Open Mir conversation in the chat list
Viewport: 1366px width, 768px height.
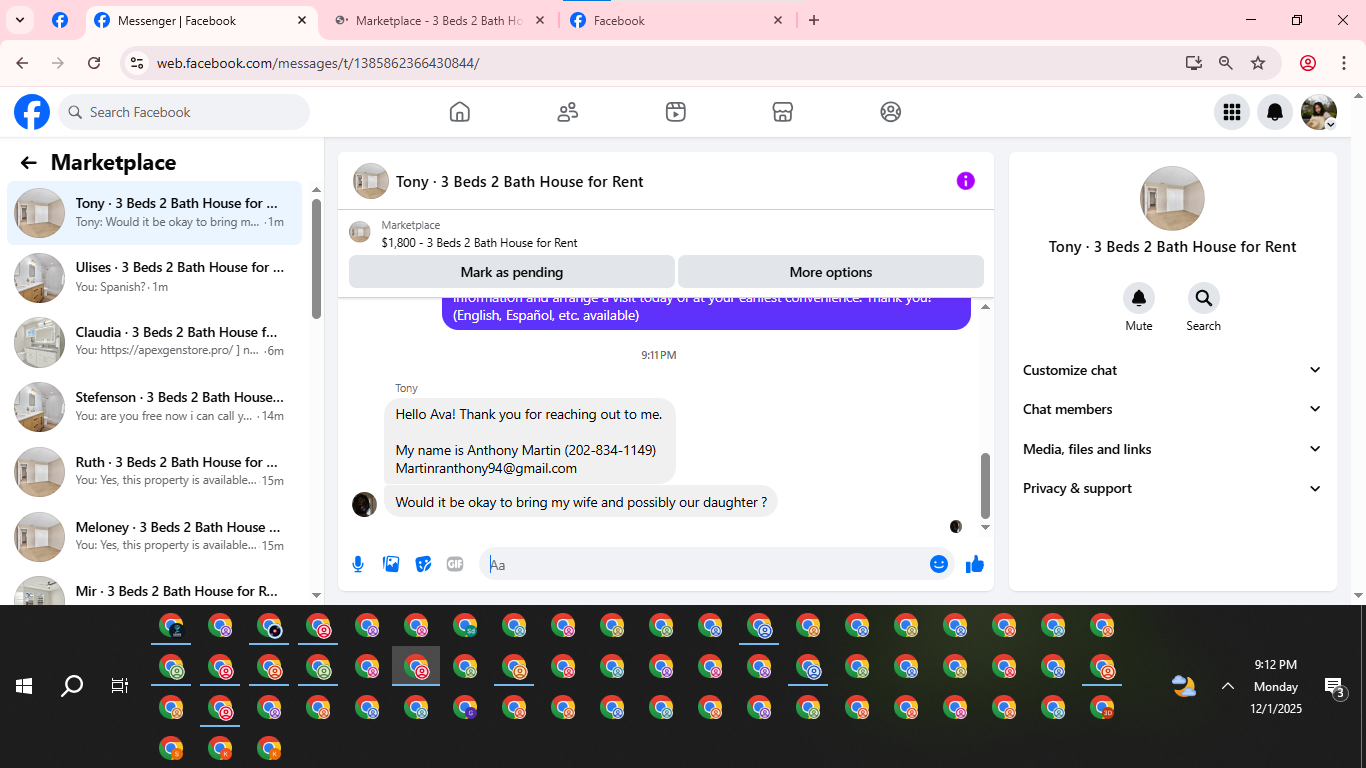(154, 588)
